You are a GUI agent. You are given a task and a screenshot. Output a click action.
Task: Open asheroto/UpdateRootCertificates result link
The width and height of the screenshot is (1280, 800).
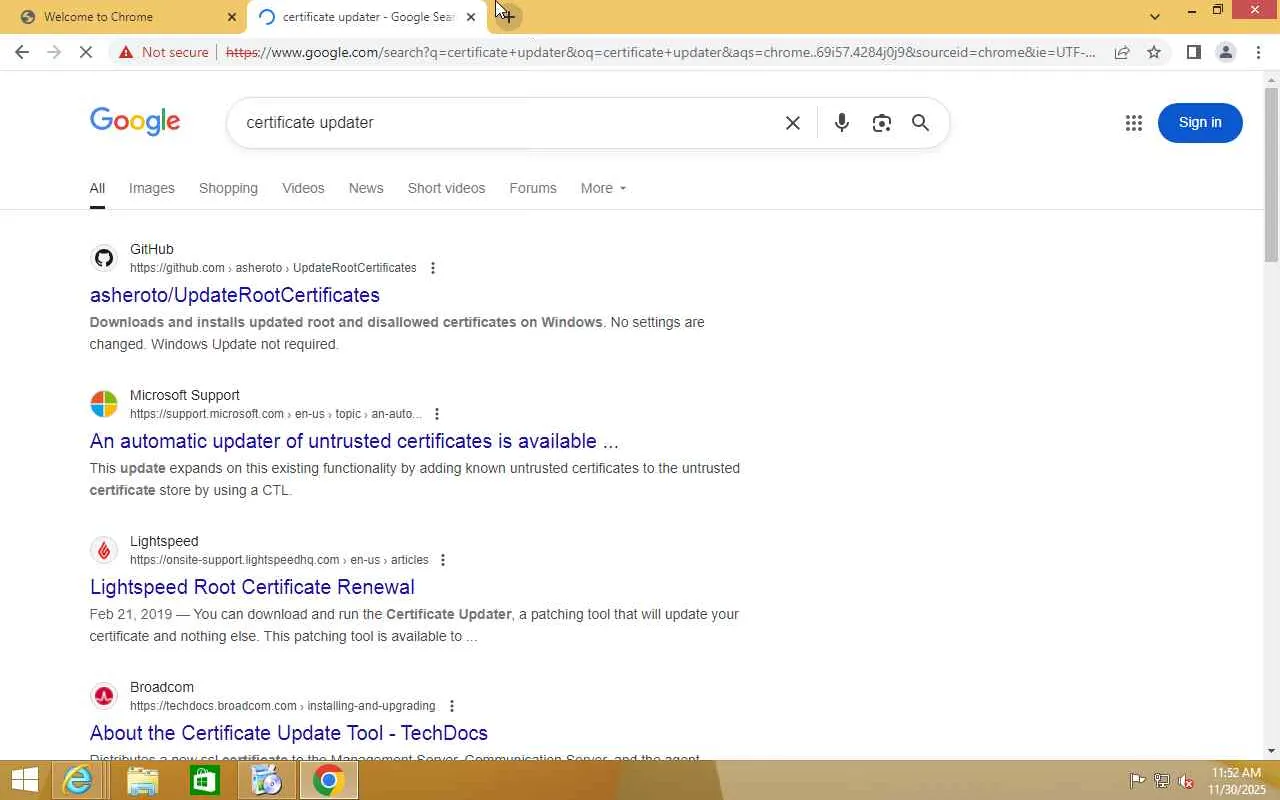coord(235,295)
